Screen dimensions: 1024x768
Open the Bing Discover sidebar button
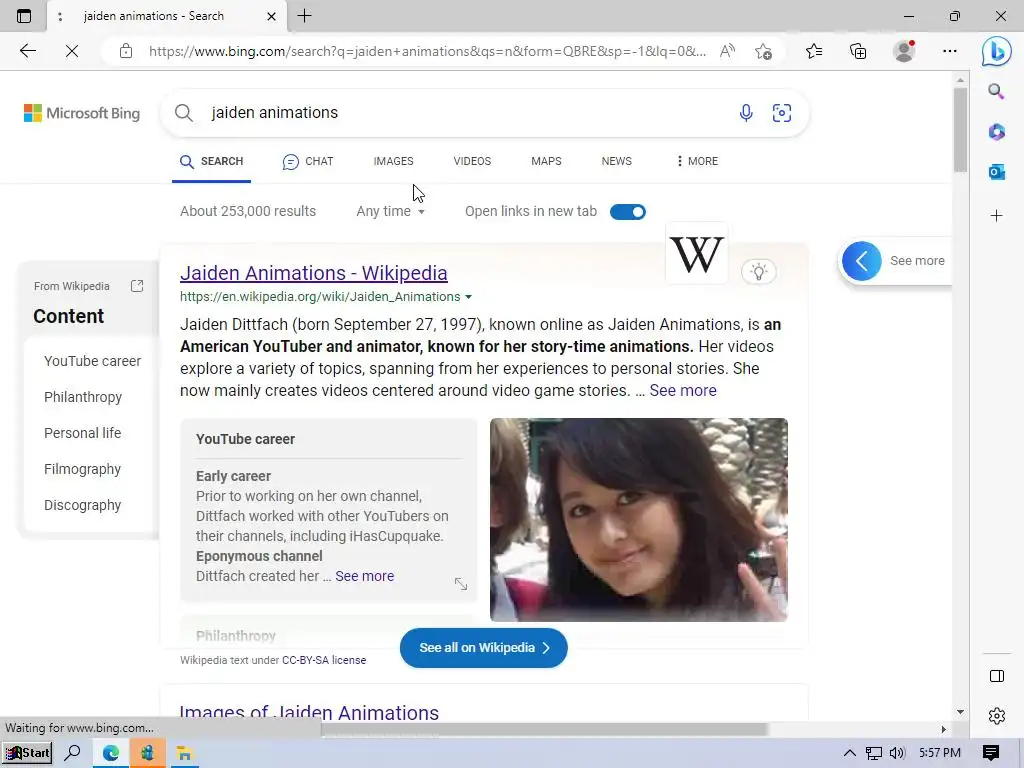tap(996, 51)
